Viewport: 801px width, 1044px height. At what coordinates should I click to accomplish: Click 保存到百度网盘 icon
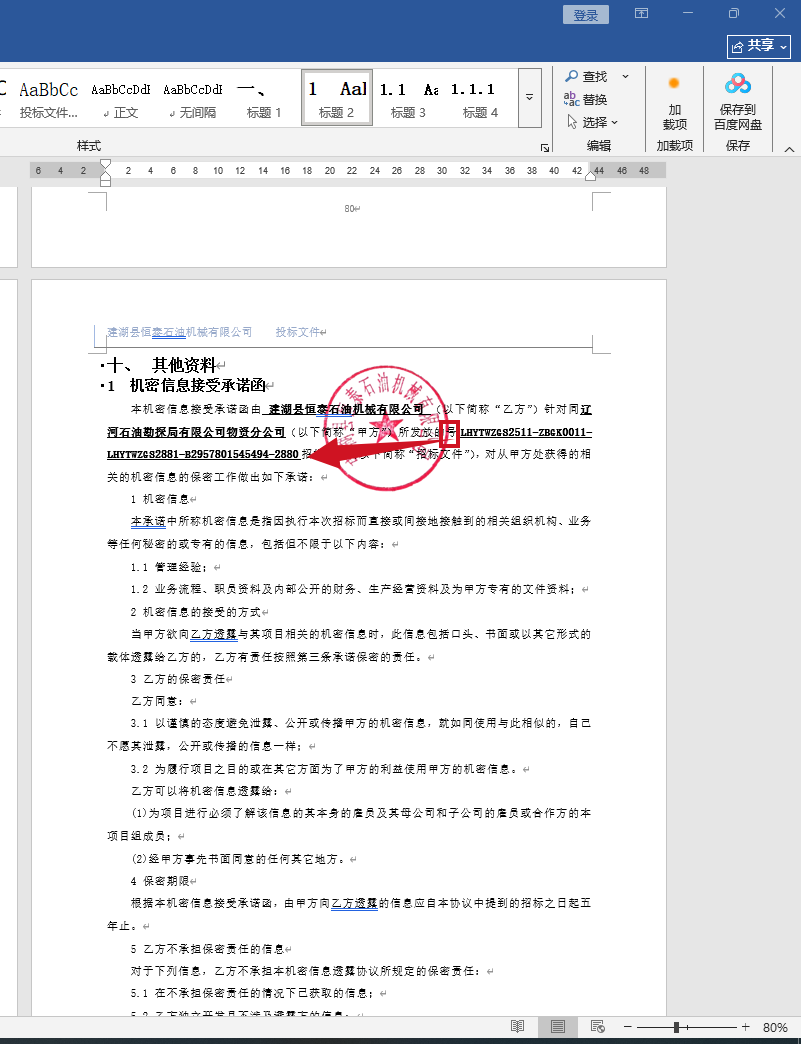[738, 102]
